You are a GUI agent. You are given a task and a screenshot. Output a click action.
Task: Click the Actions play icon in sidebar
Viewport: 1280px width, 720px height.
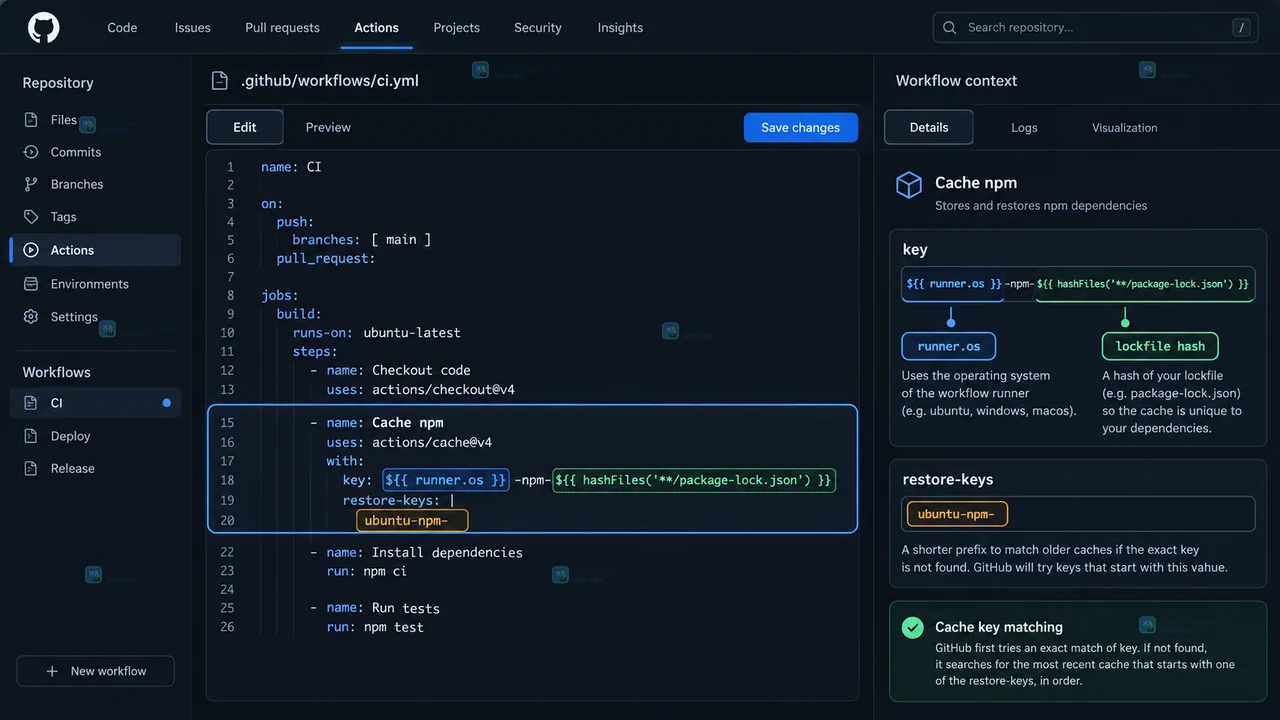click(x=31, y=250)
